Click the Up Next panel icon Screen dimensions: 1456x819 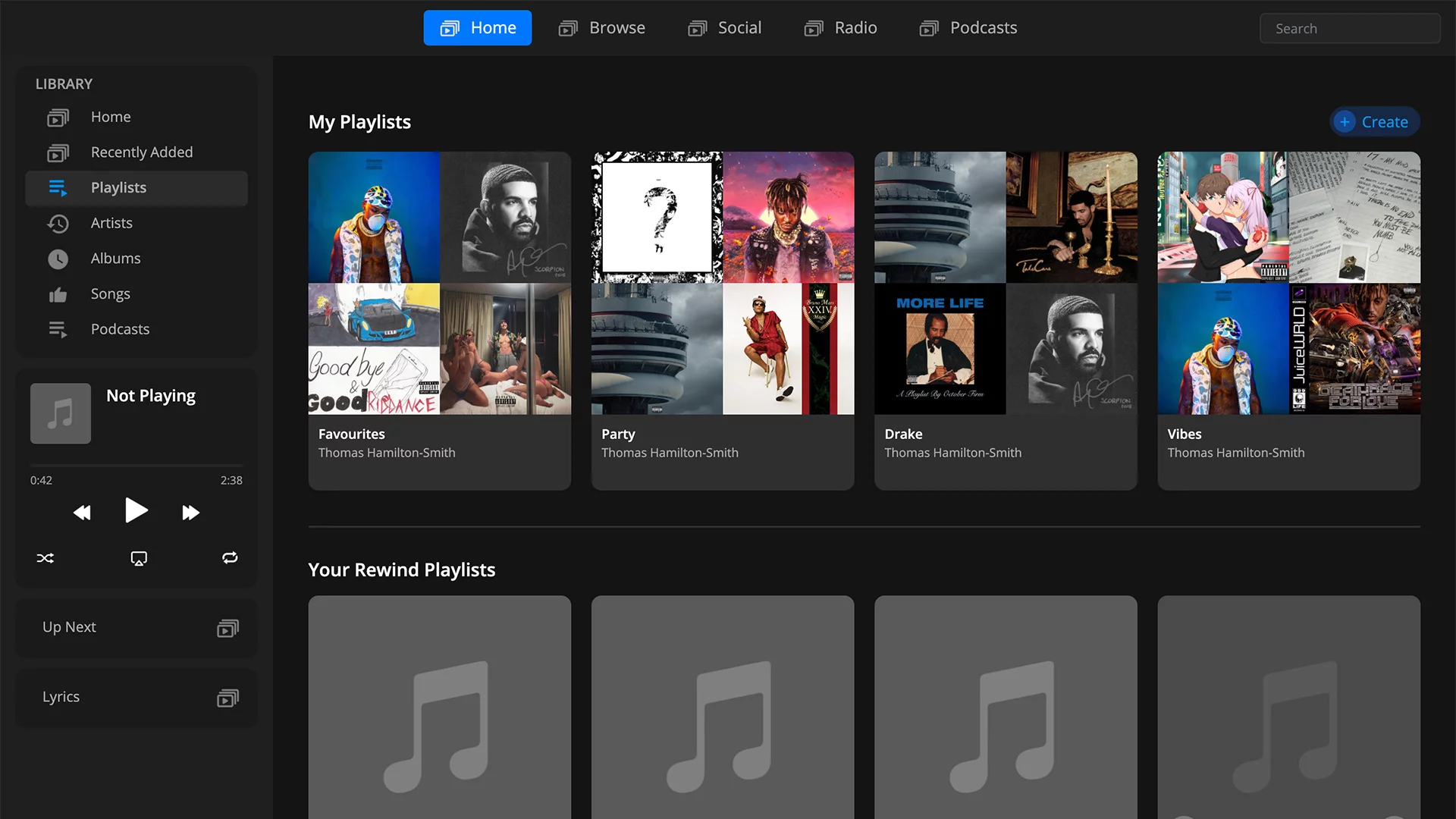pyautogui.click(x=228, y=629)
